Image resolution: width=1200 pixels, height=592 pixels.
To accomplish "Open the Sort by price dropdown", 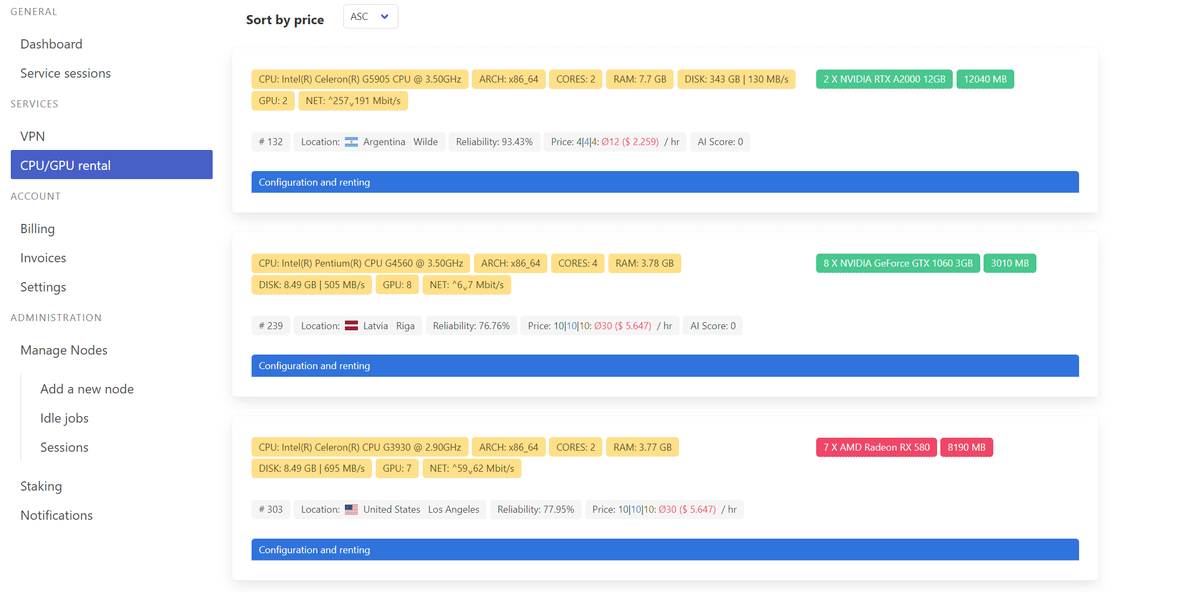I will [370, 17].
